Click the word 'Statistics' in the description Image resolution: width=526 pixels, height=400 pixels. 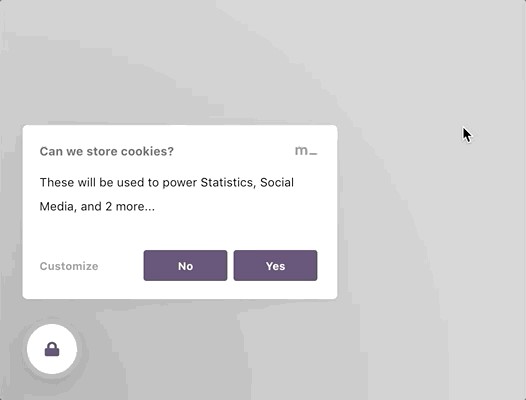tap(228, 183)
